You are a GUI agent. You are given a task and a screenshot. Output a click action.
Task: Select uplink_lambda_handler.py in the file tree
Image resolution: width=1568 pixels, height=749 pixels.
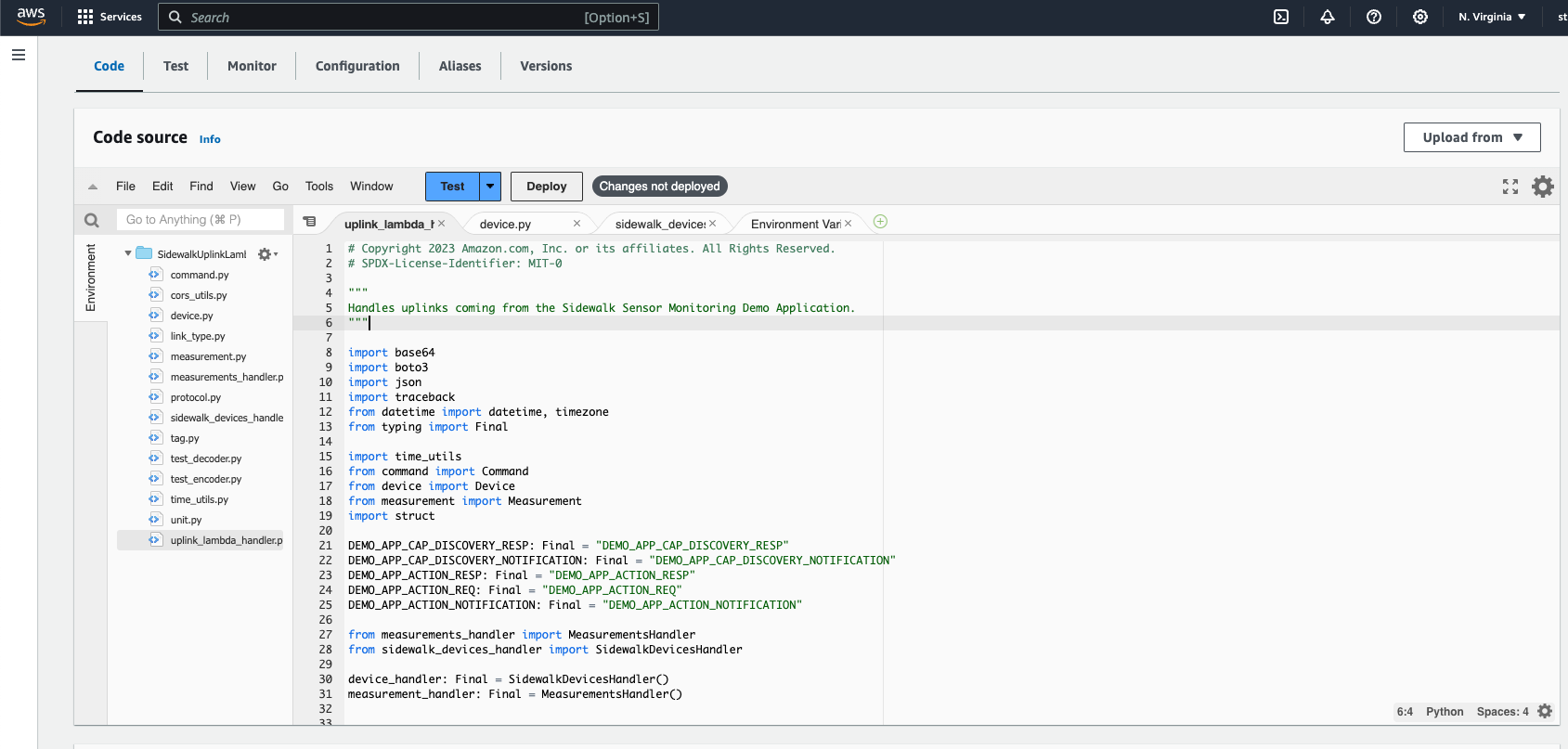coord(201,540)
